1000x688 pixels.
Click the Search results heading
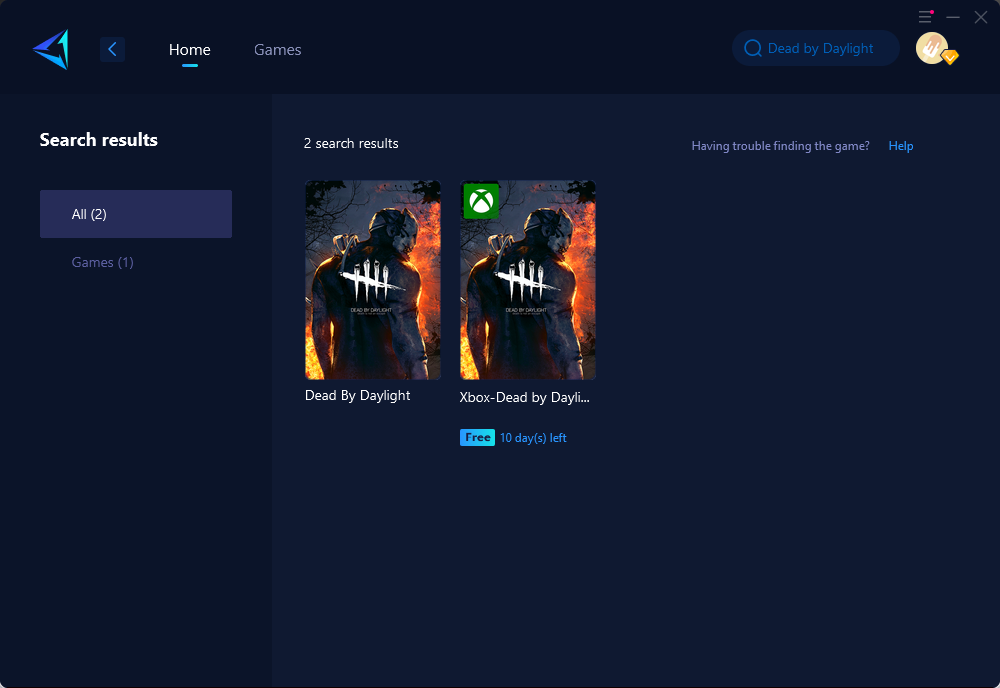tap(98, 140)
